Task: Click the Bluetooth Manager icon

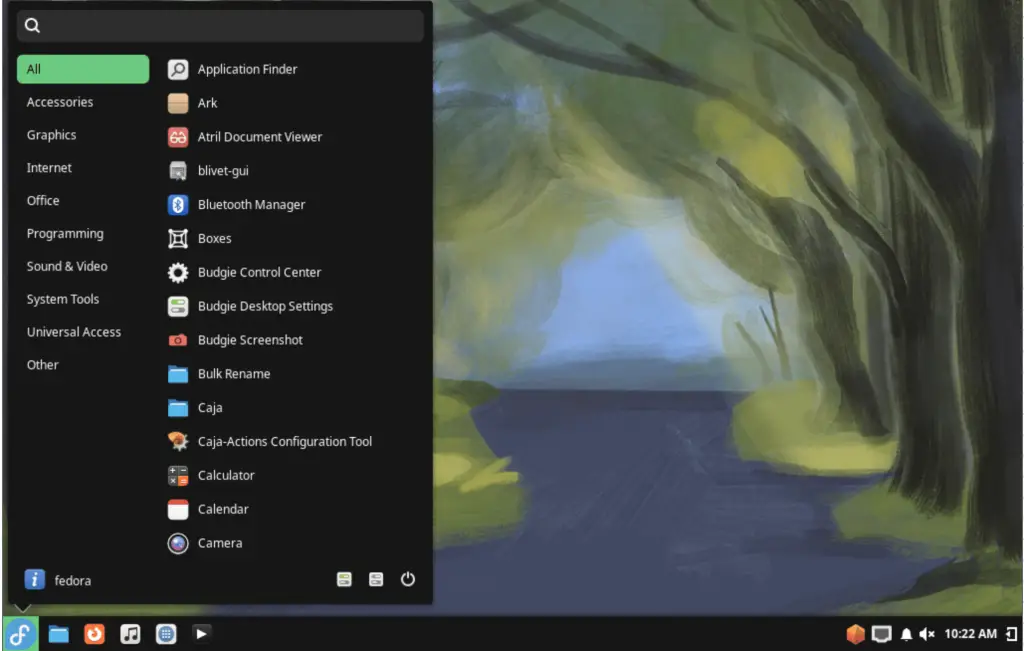Action: (178, 205)
